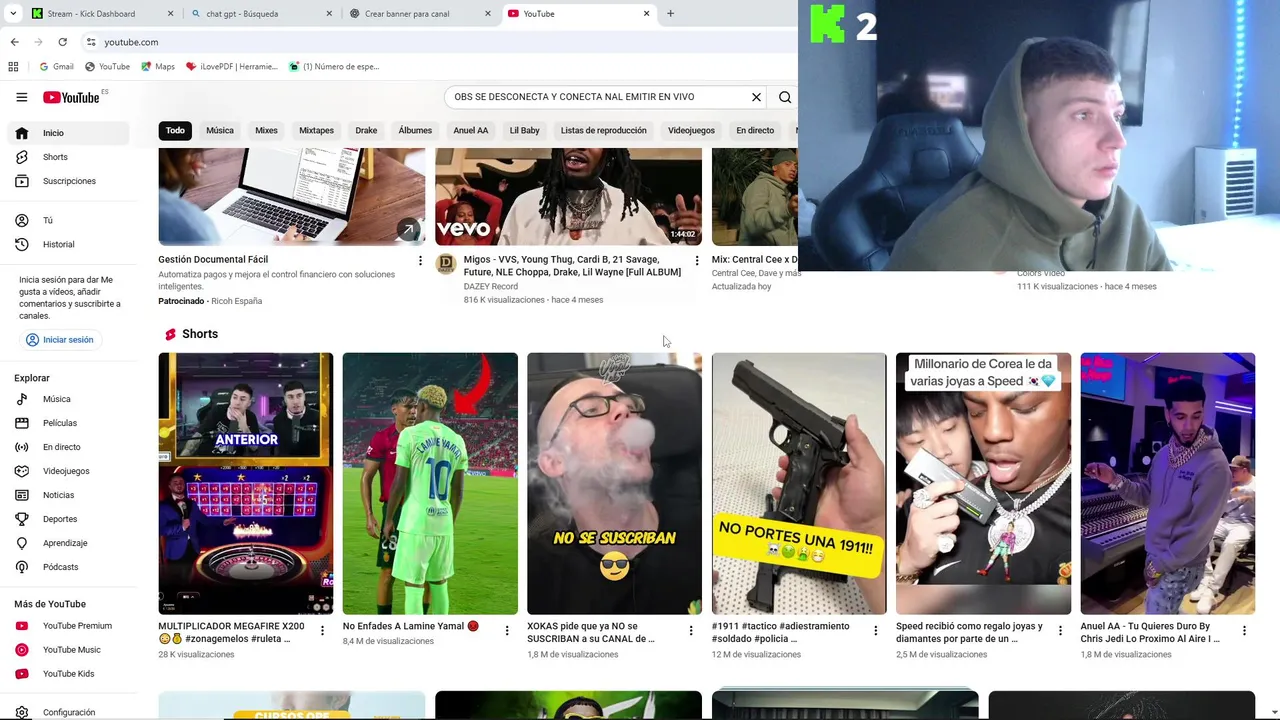1280x720 pixels.
Task: Select the Drake filter chip
Action: [366, 131]
